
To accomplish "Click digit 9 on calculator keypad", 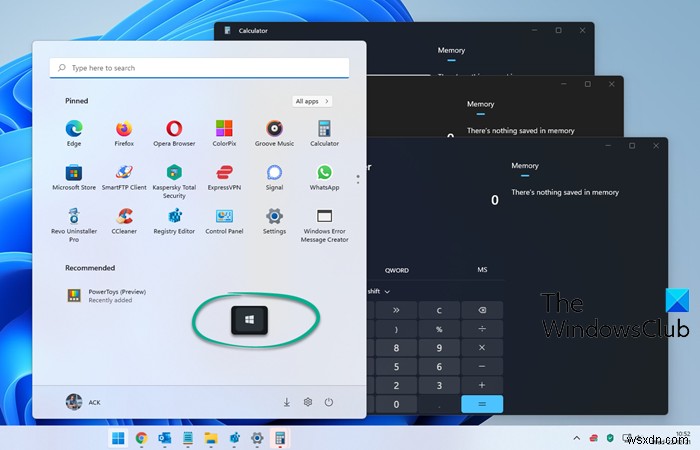I will [439, 348].
